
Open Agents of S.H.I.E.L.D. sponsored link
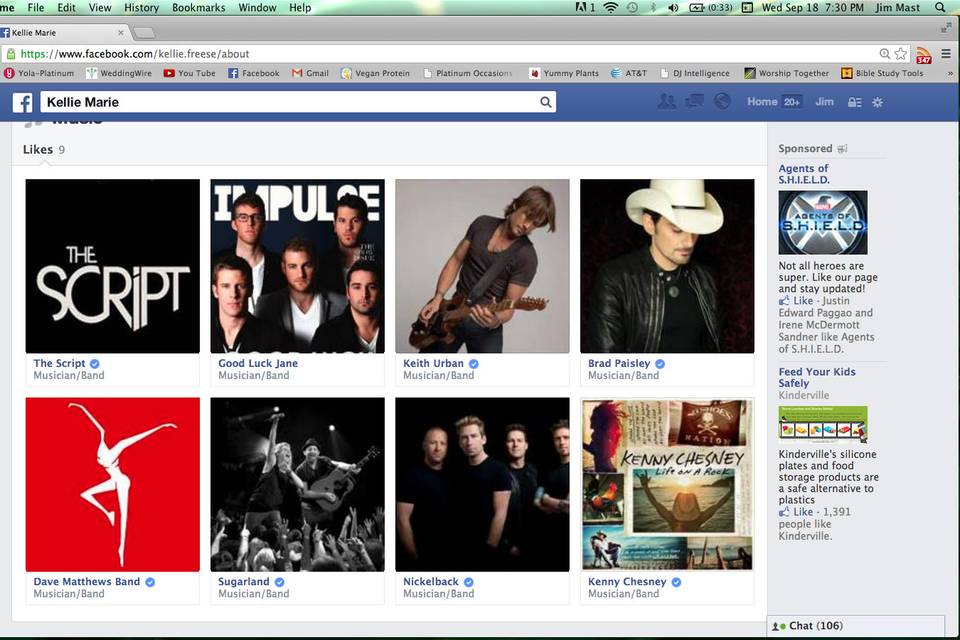(804, 174)
